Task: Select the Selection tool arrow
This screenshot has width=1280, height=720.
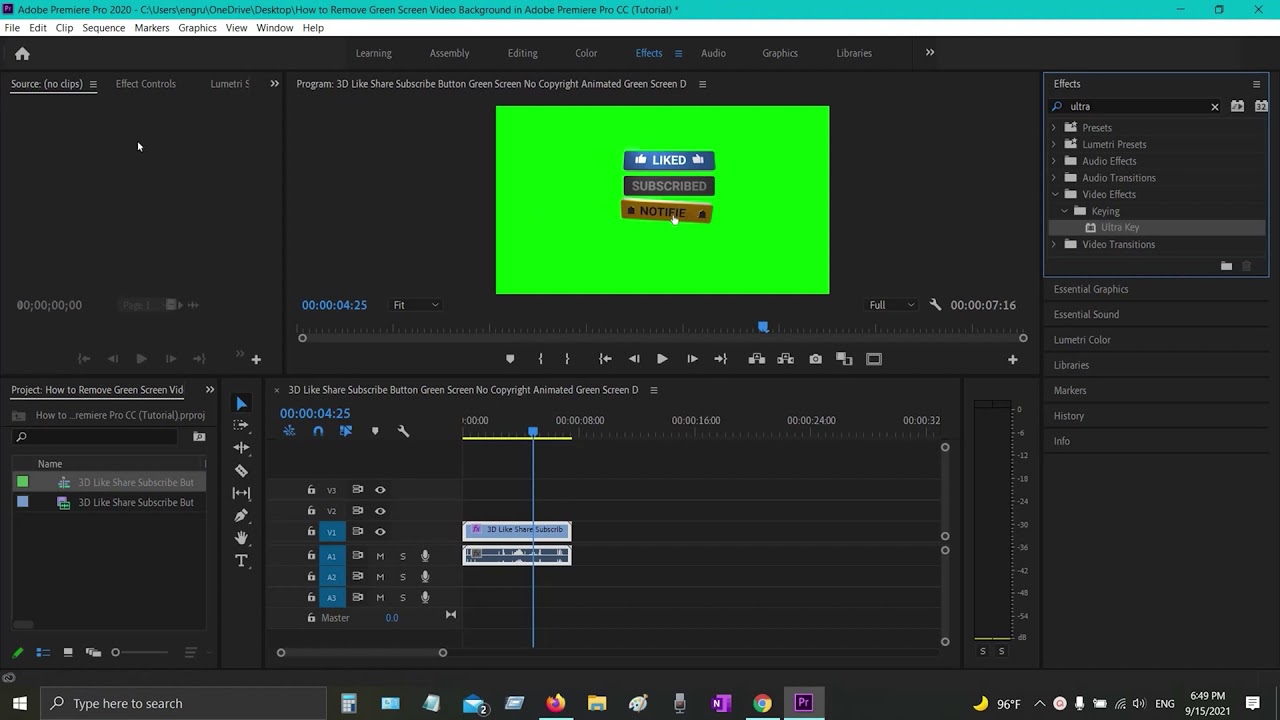Action: pos(241,404)
